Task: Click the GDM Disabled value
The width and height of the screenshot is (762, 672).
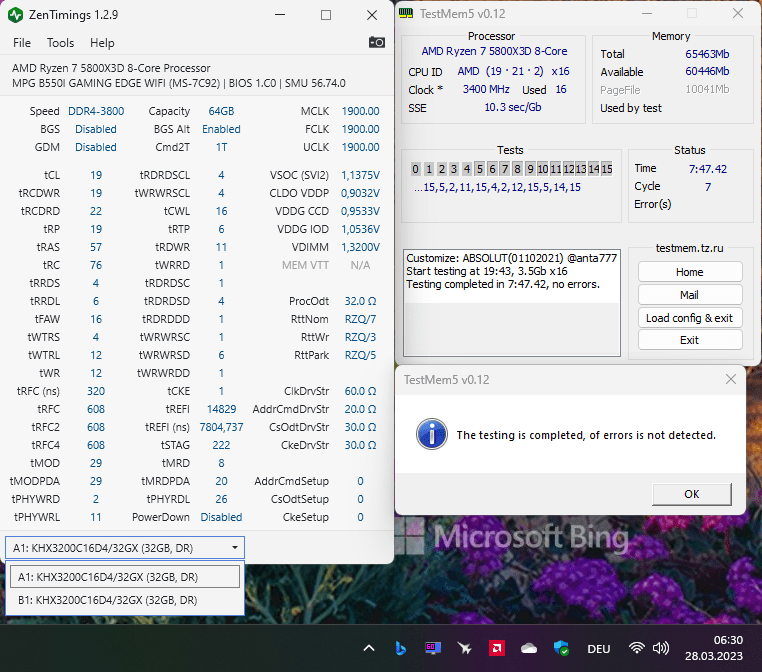Action: (x=96, y=147)
